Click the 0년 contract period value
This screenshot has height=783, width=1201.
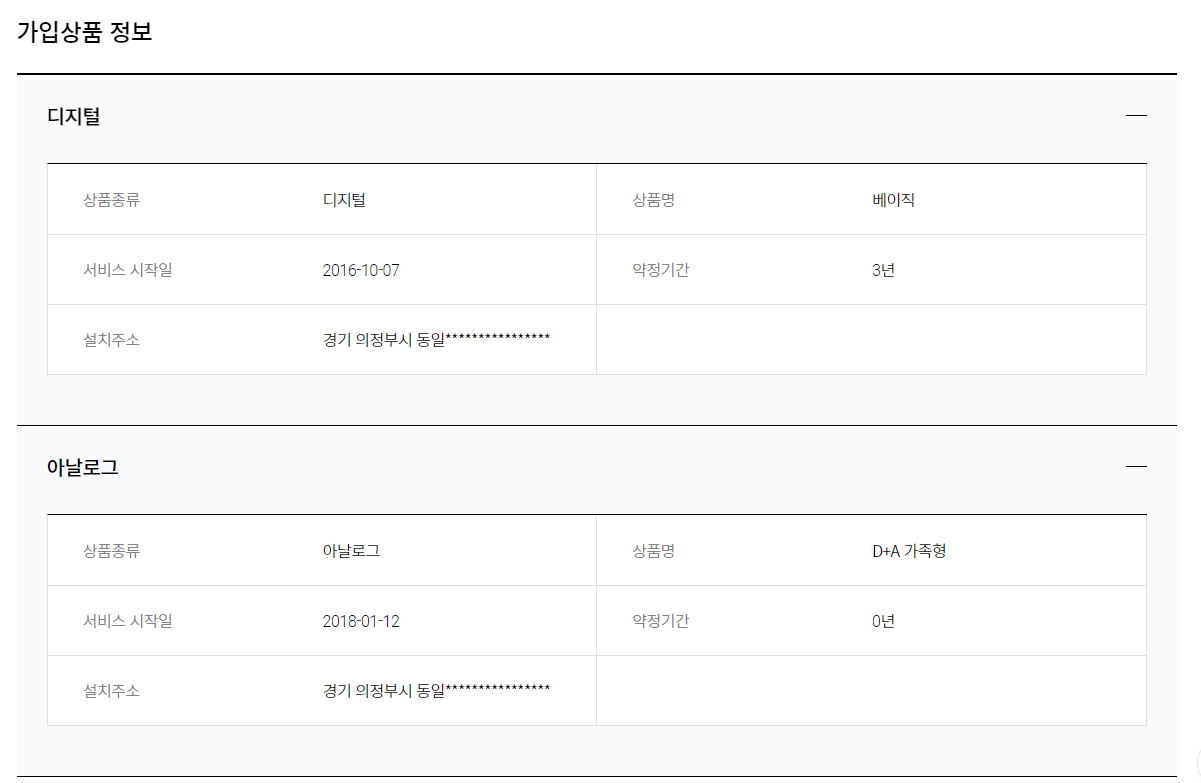tap(883, 621)
